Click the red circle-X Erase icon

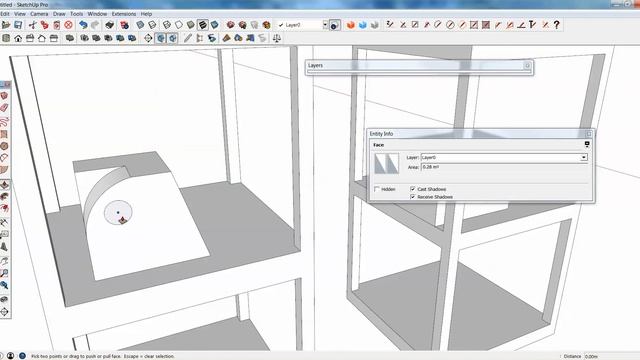pos(68,25)
